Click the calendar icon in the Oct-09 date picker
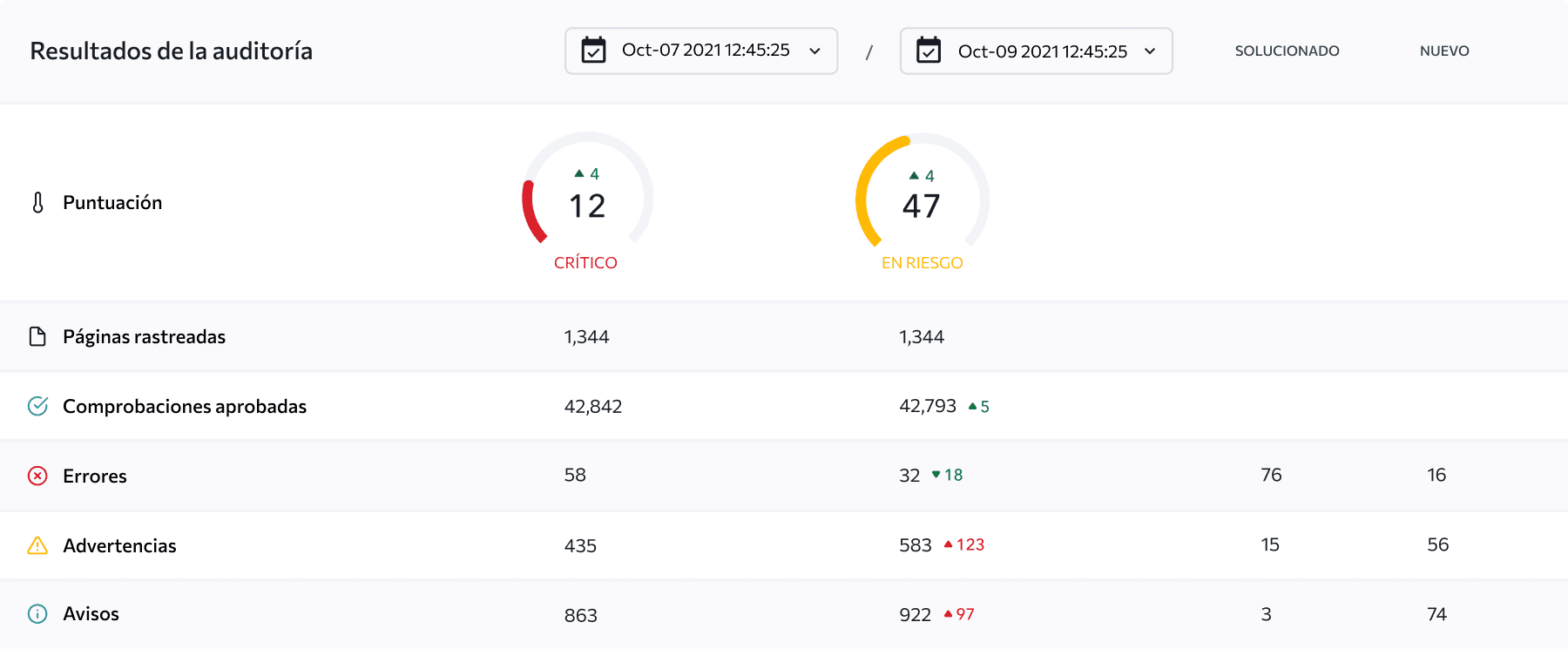Image resolution: width=1568 pixels, height=649 pixels. tap(929, 51)
